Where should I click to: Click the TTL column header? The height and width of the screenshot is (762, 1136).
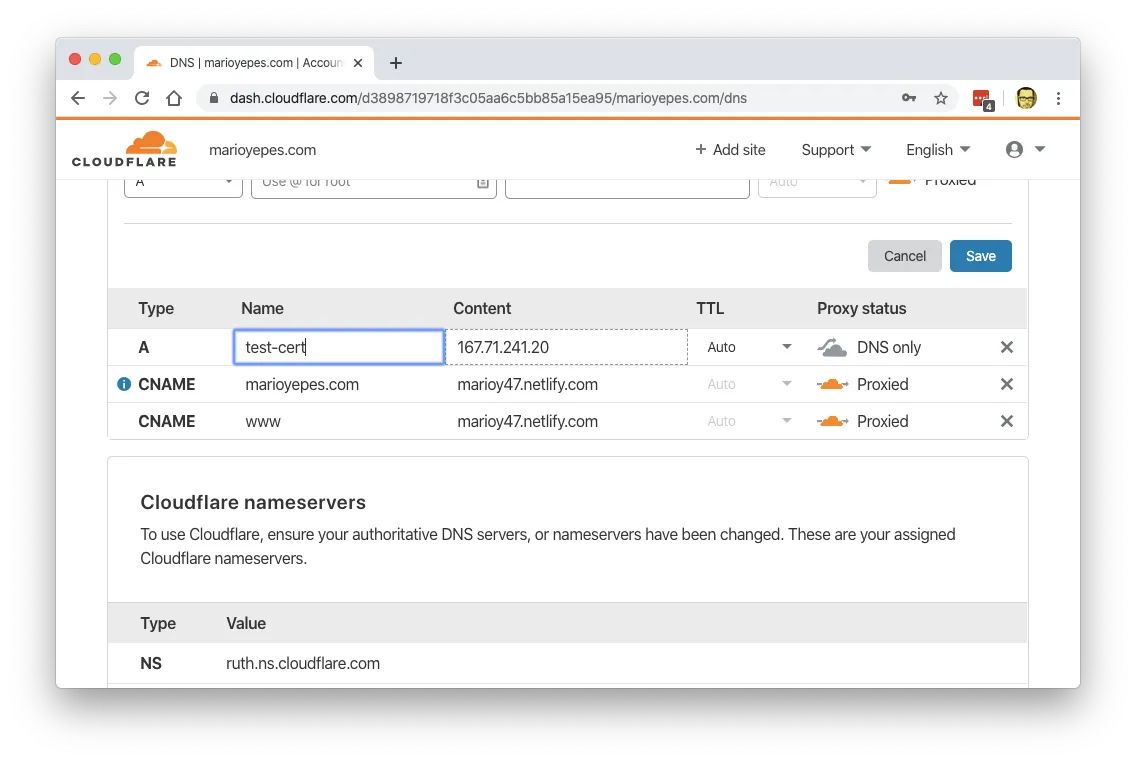710,308
